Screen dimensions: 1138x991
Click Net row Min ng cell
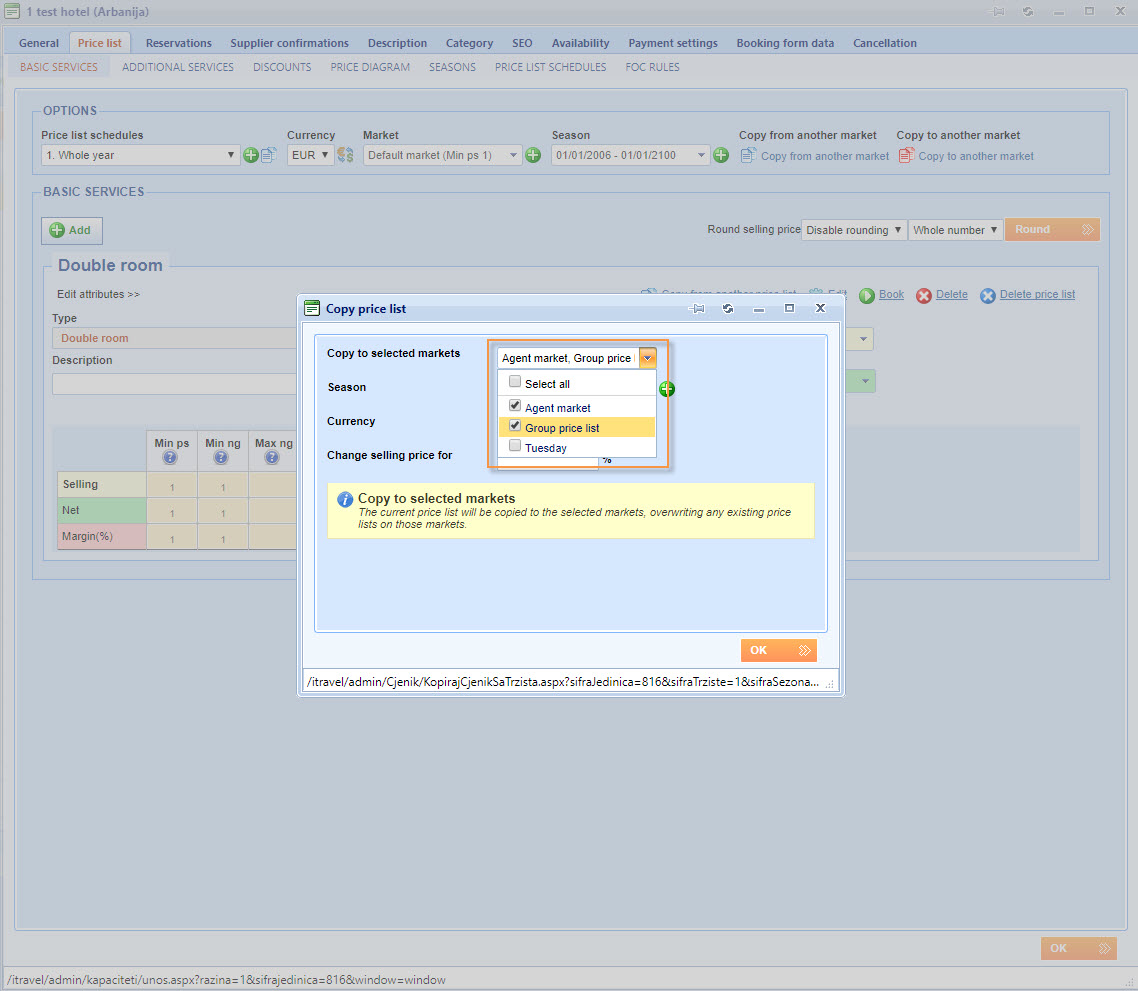223,511
